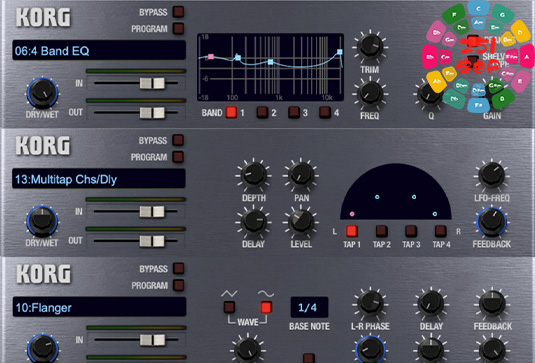The height and width of the screenshot is (363, 535).
Task: Toggle BYPASS on the Flanger unit
Action: pyautogui.click(x=178, y=268)
